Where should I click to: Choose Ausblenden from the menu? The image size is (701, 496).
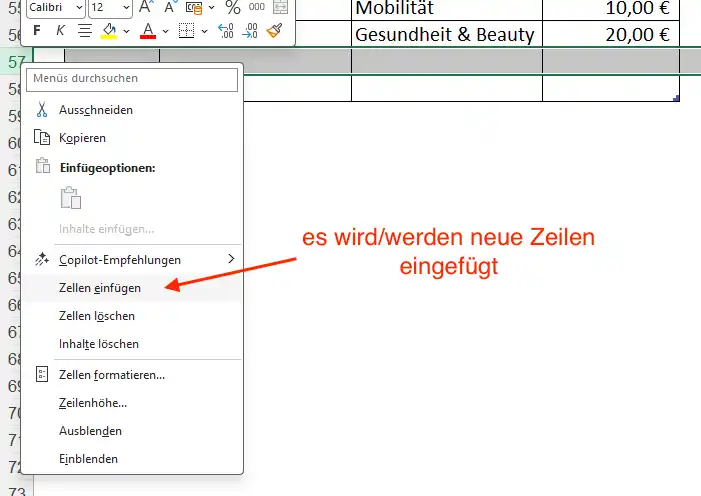(132, 431)
